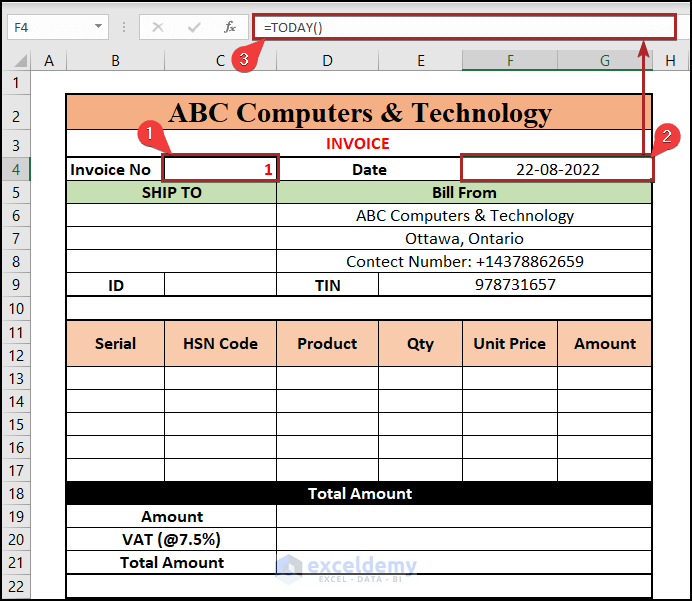
Task: Click the first empty Serial cell in row 13
Action: coord(115,378)
